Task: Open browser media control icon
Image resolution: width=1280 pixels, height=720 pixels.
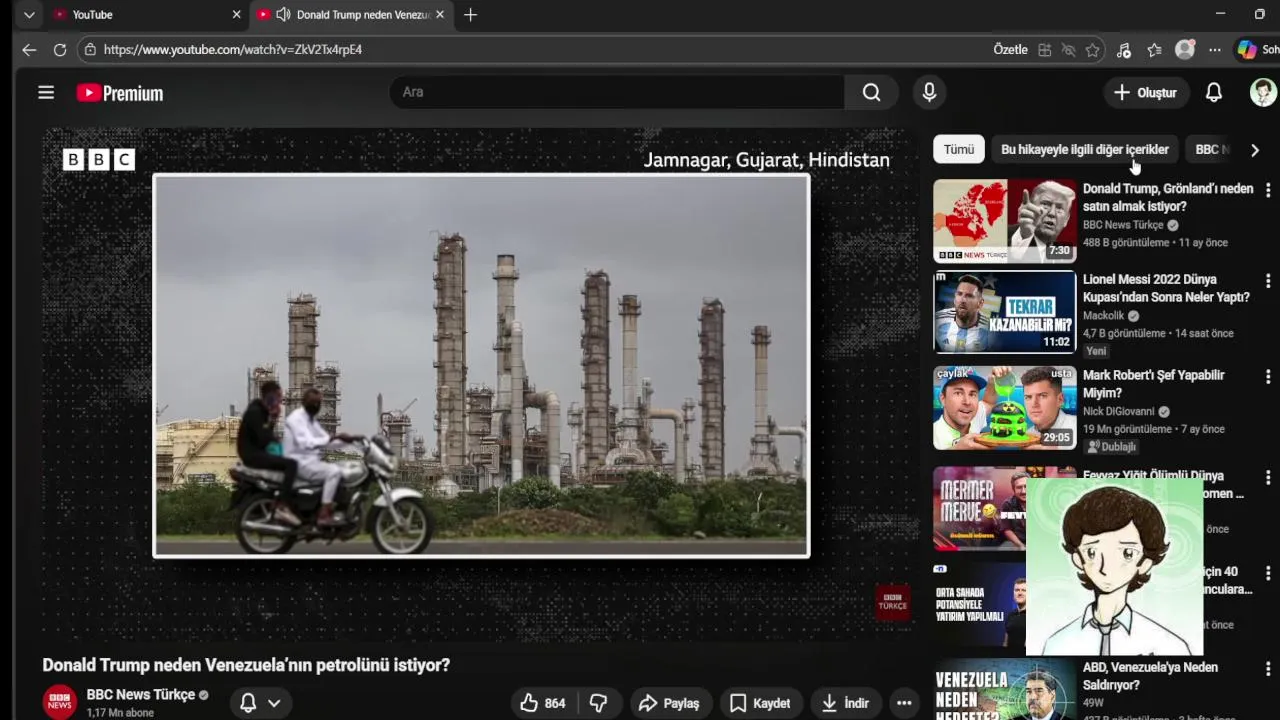Action: point(1124,50)
